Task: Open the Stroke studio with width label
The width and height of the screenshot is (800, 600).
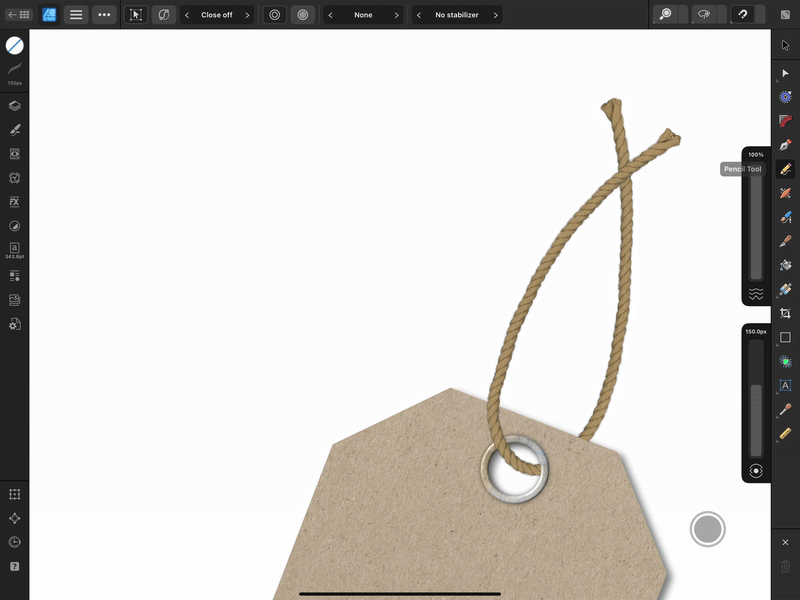Action: point(14,73)
